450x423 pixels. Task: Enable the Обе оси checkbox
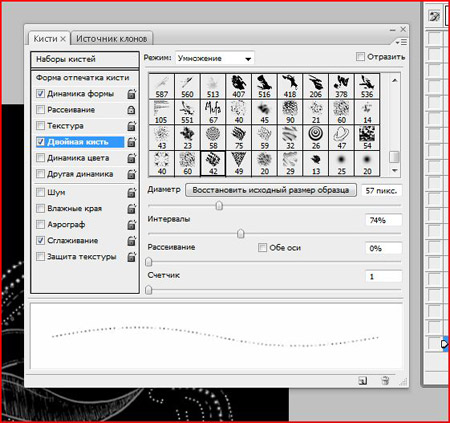click(262, 248)
